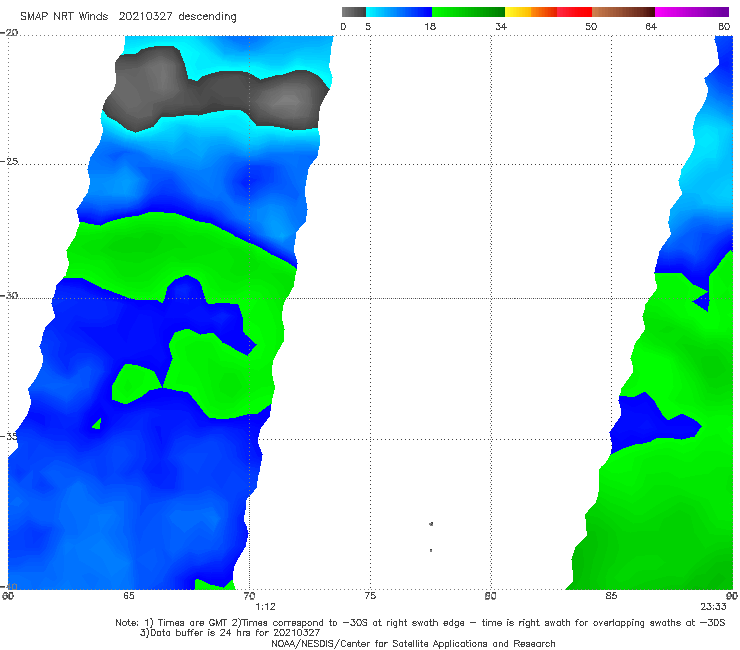This screenshot has height=650, width=740.
Task: Click colorbar label 64
Action: point(651,27)
